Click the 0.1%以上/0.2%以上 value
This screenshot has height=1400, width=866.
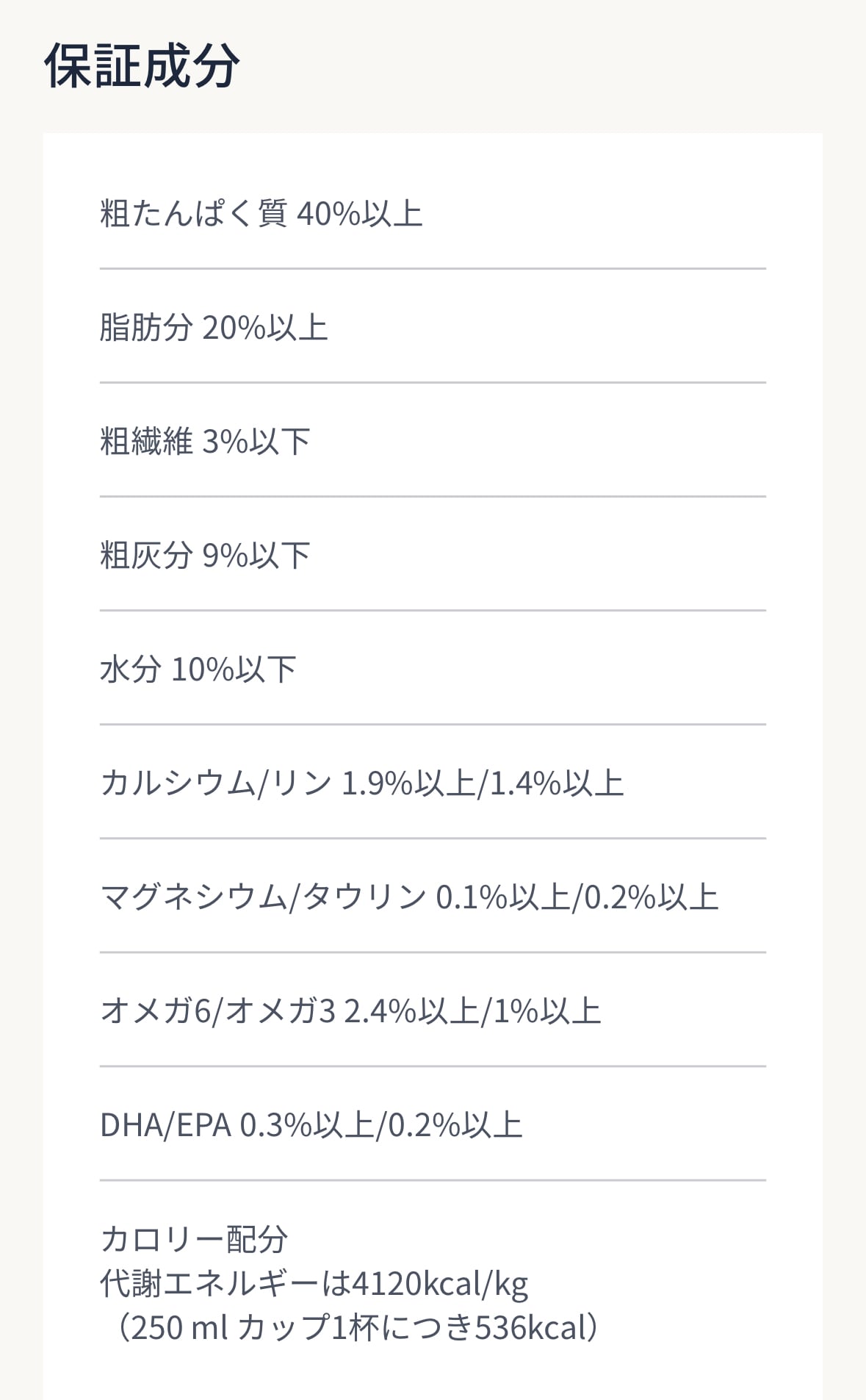coord(577,897)
